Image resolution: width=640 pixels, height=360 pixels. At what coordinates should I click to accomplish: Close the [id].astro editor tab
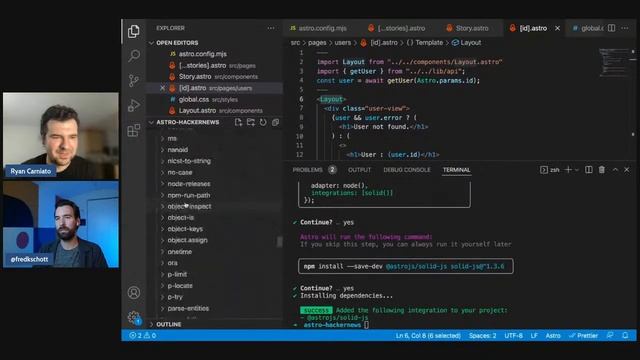558,28
